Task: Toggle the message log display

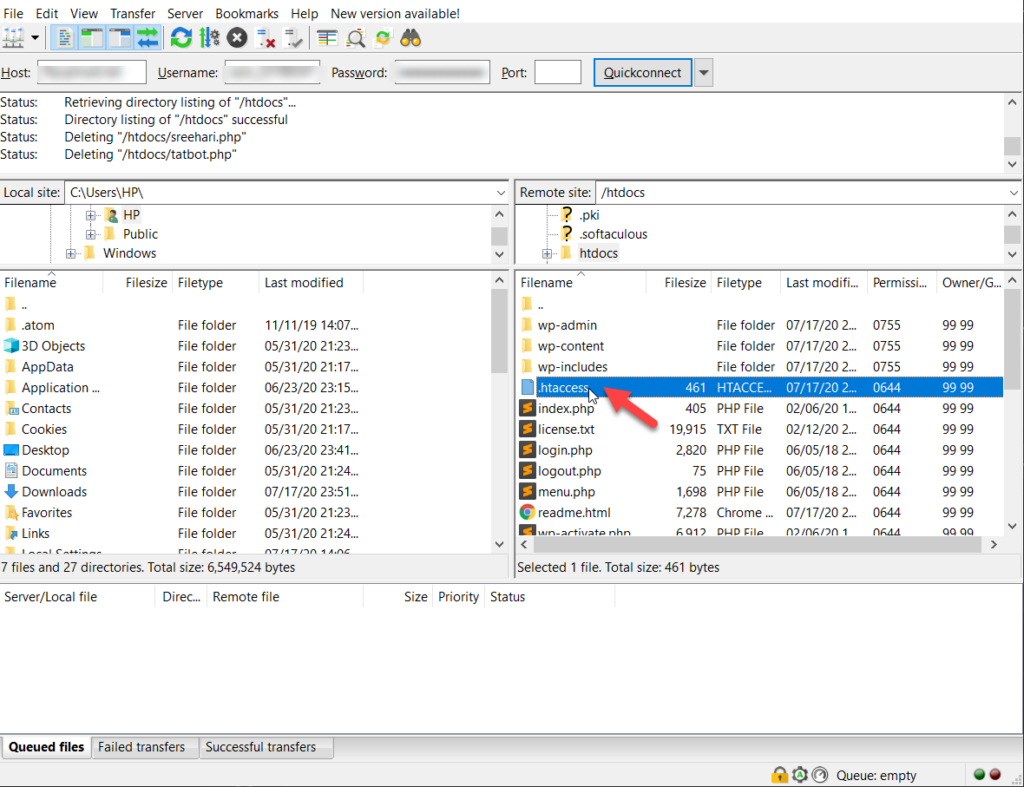Action: pyautogui.click(x=64, y=39)
